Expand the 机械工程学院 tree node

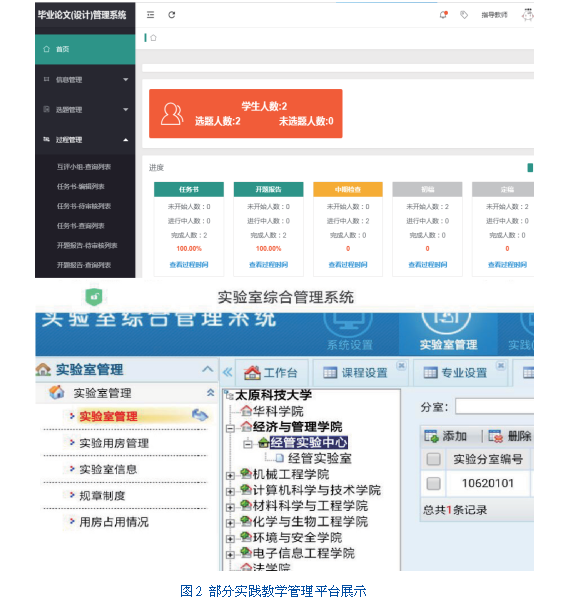coord(230,475)
